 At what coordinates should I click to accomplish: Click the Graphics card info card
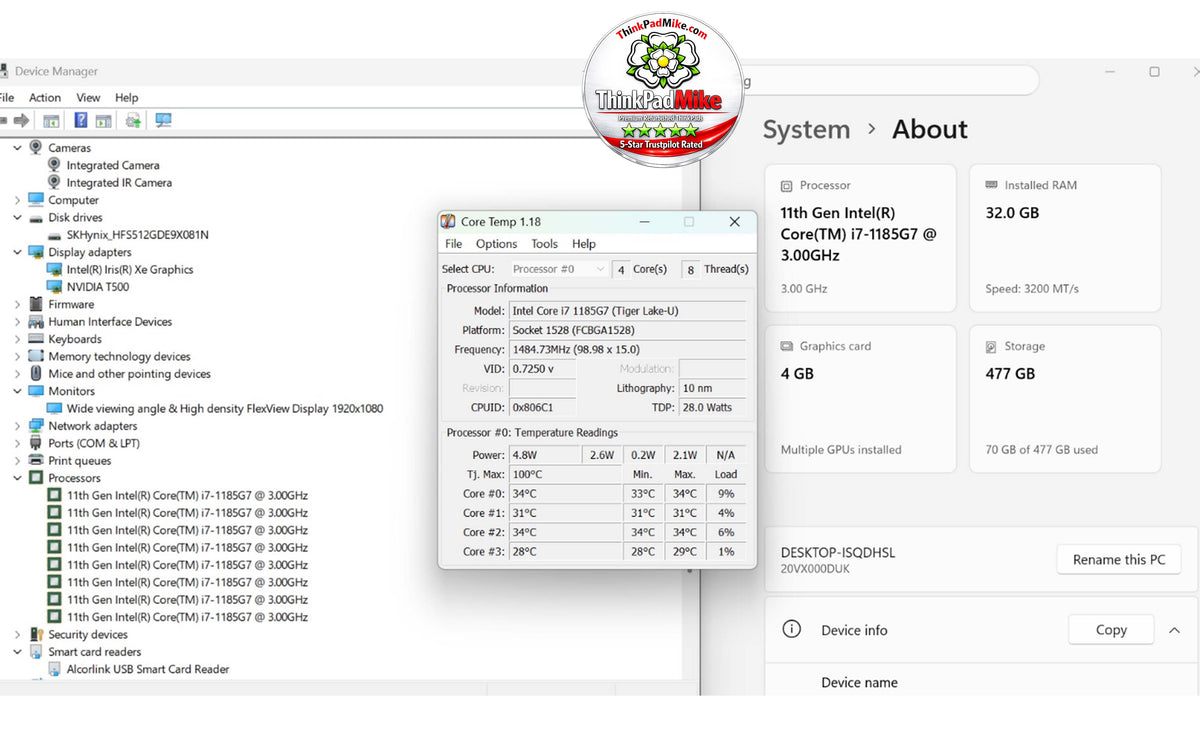tap(860, 399)
